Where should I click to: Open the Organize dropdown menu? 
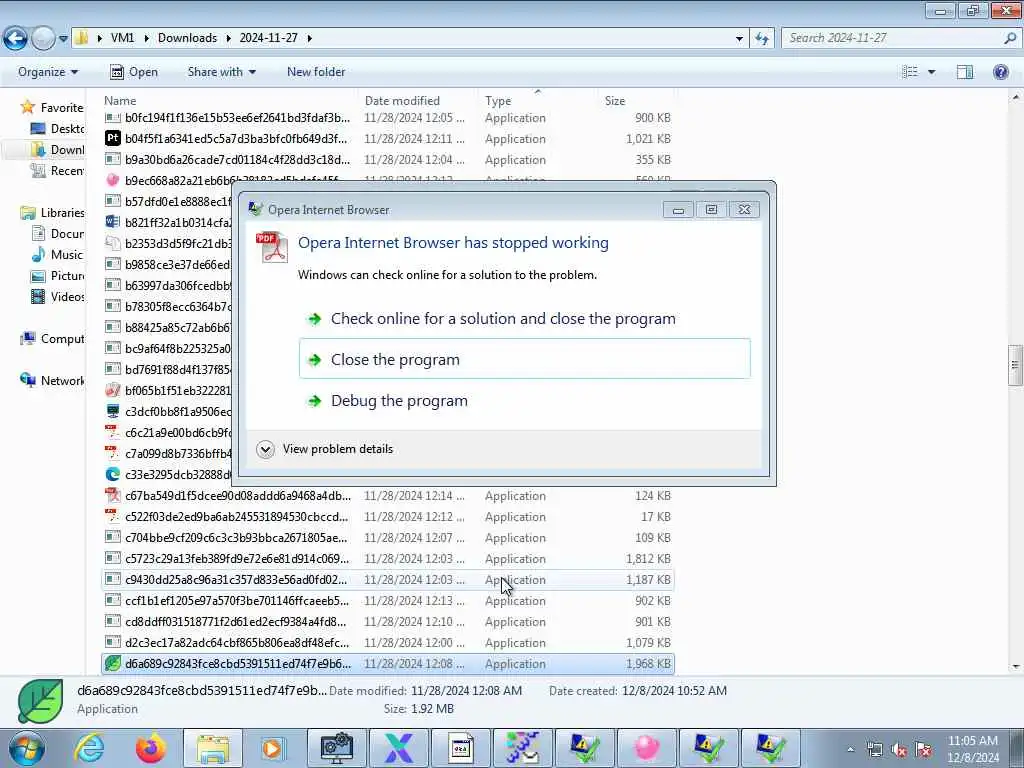48,72
